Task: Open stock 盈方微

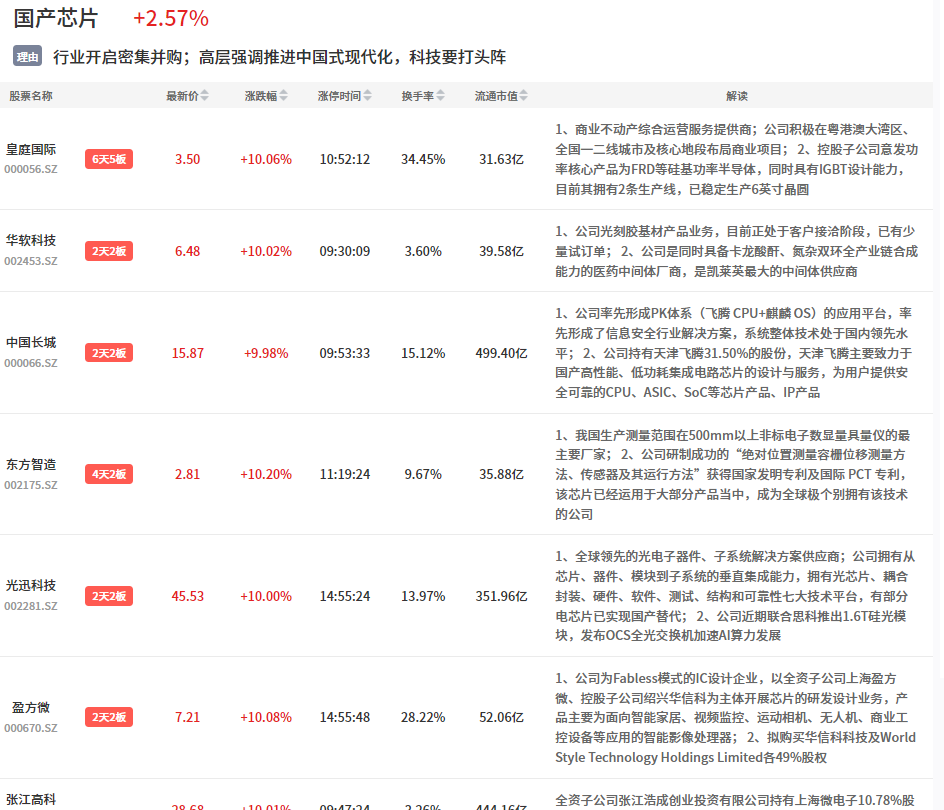Action: click(x=31, y=708)
